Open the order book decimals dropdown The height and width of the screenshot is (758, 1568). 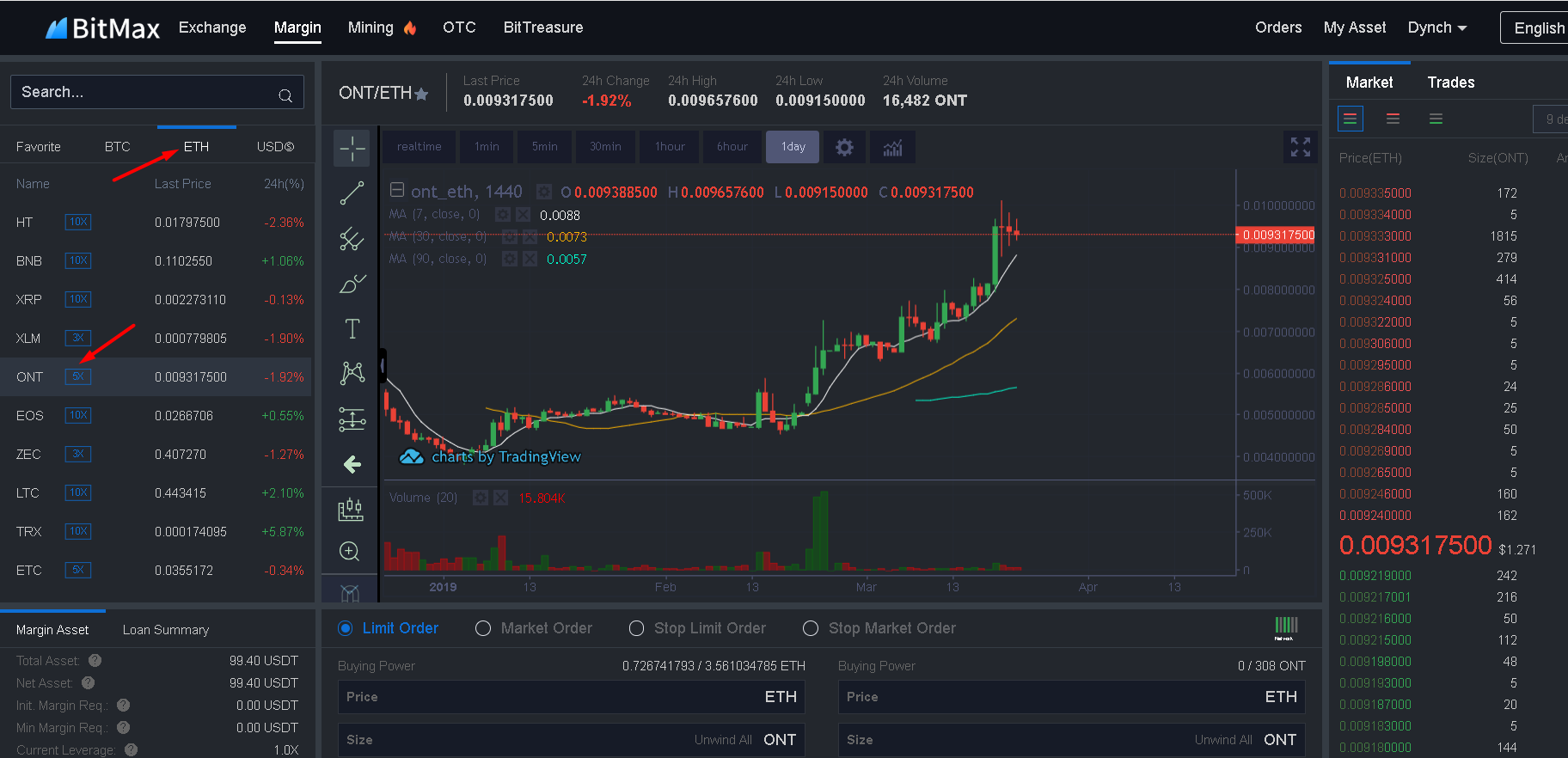click(1551, 119)
